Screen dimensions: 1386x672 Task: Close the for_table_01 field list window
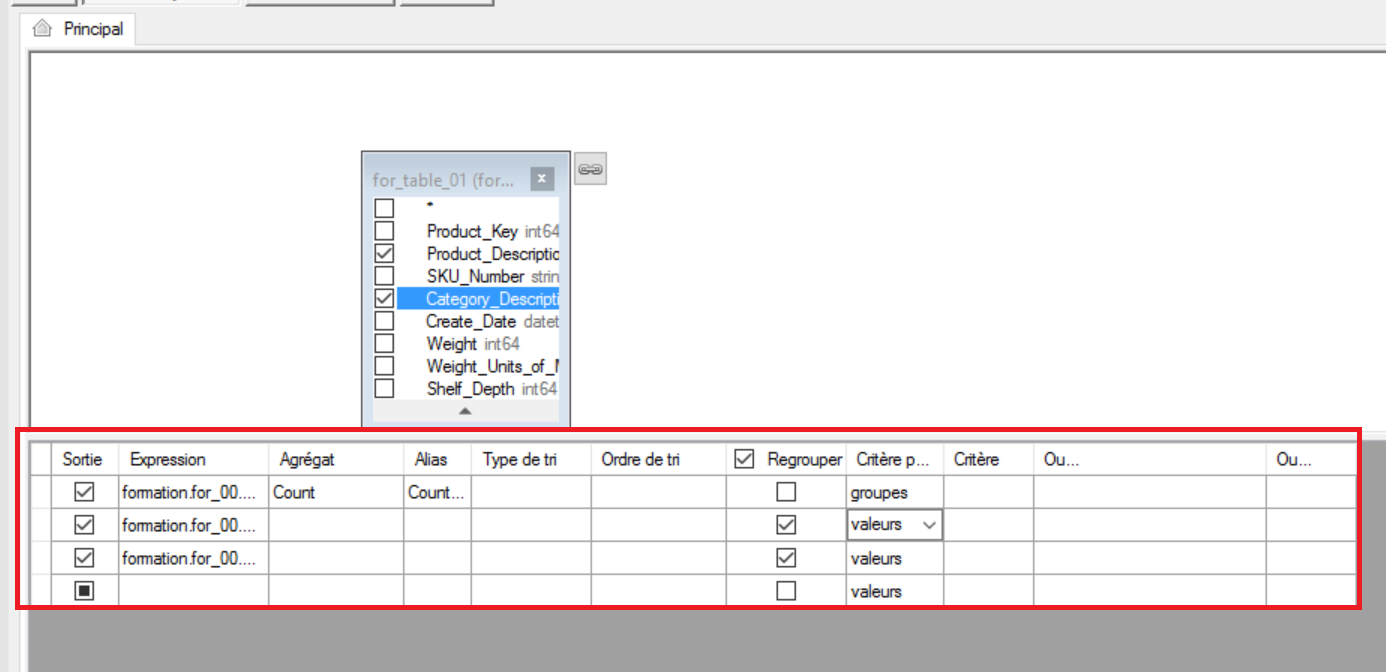tap(541, 179)
